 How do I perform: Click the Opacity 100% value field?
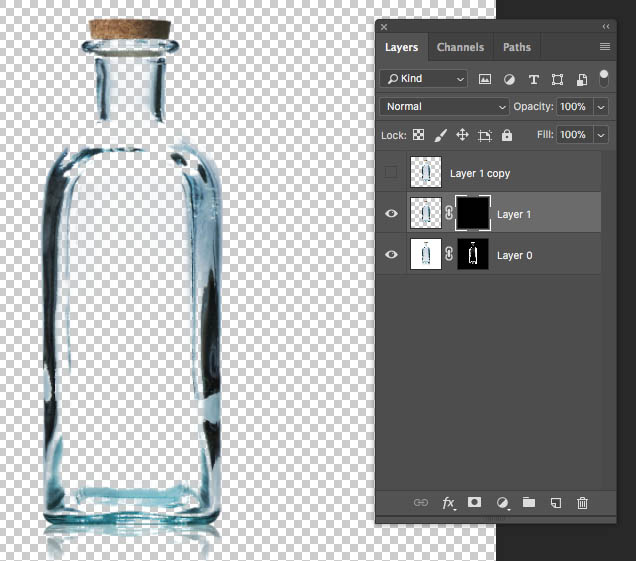(574, 107)
